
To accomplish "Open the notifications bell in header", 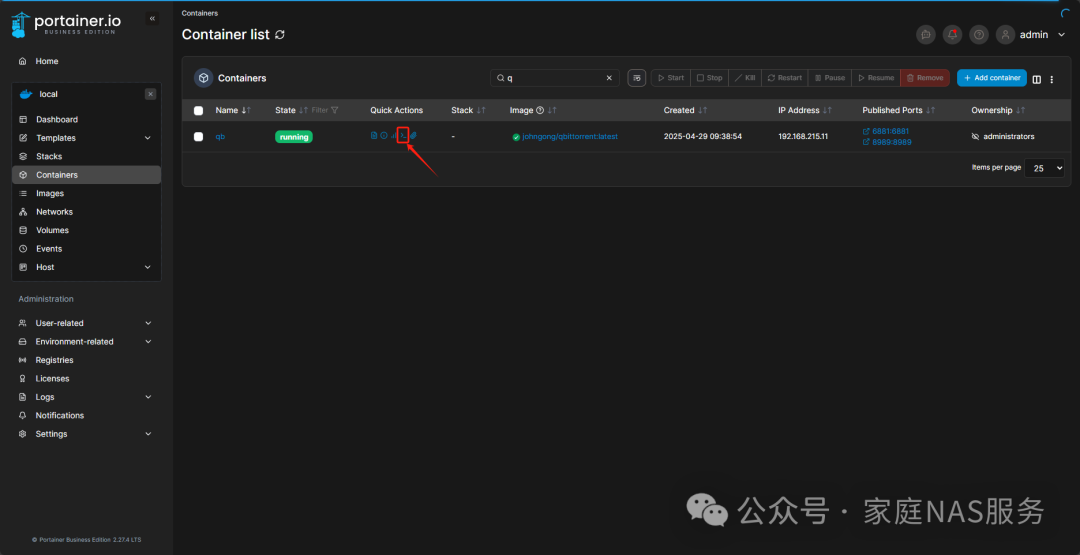I will click(x=952, y=34).
